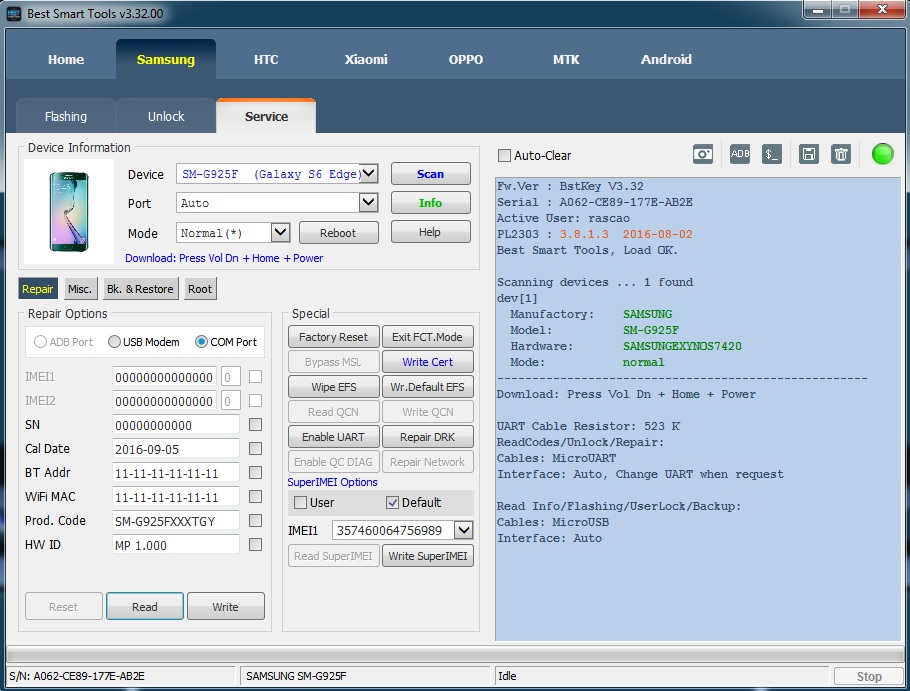Switch to the Xiaomi tab
Viewport: 910px width, 691px height.
tap(366, 59)
